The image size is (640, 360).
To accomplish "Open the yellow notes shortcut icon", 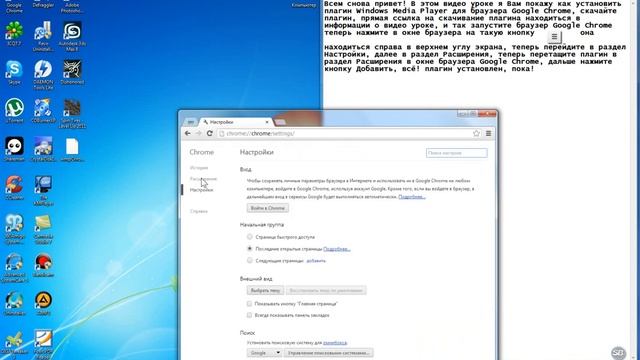I will (43, 229).
